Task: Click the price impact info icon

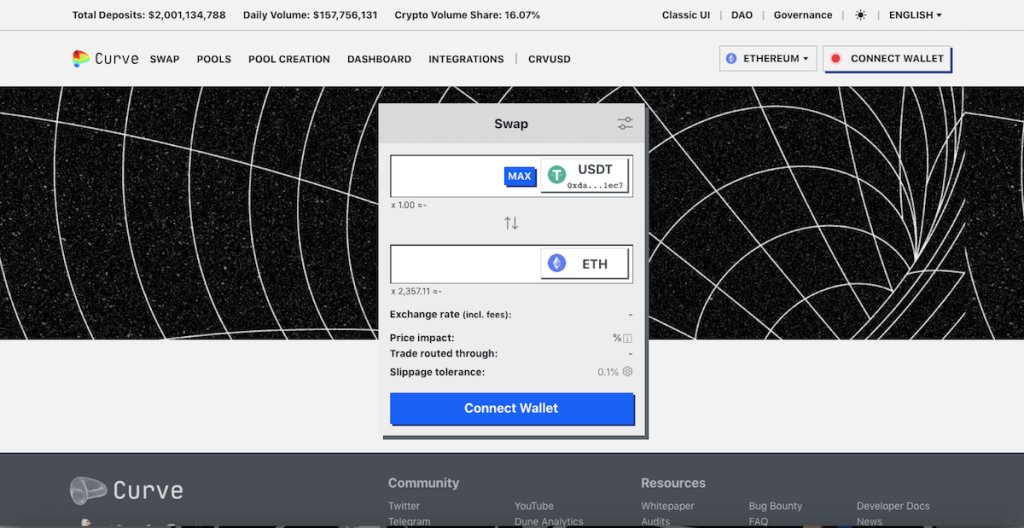Action: tap(628, 338)
